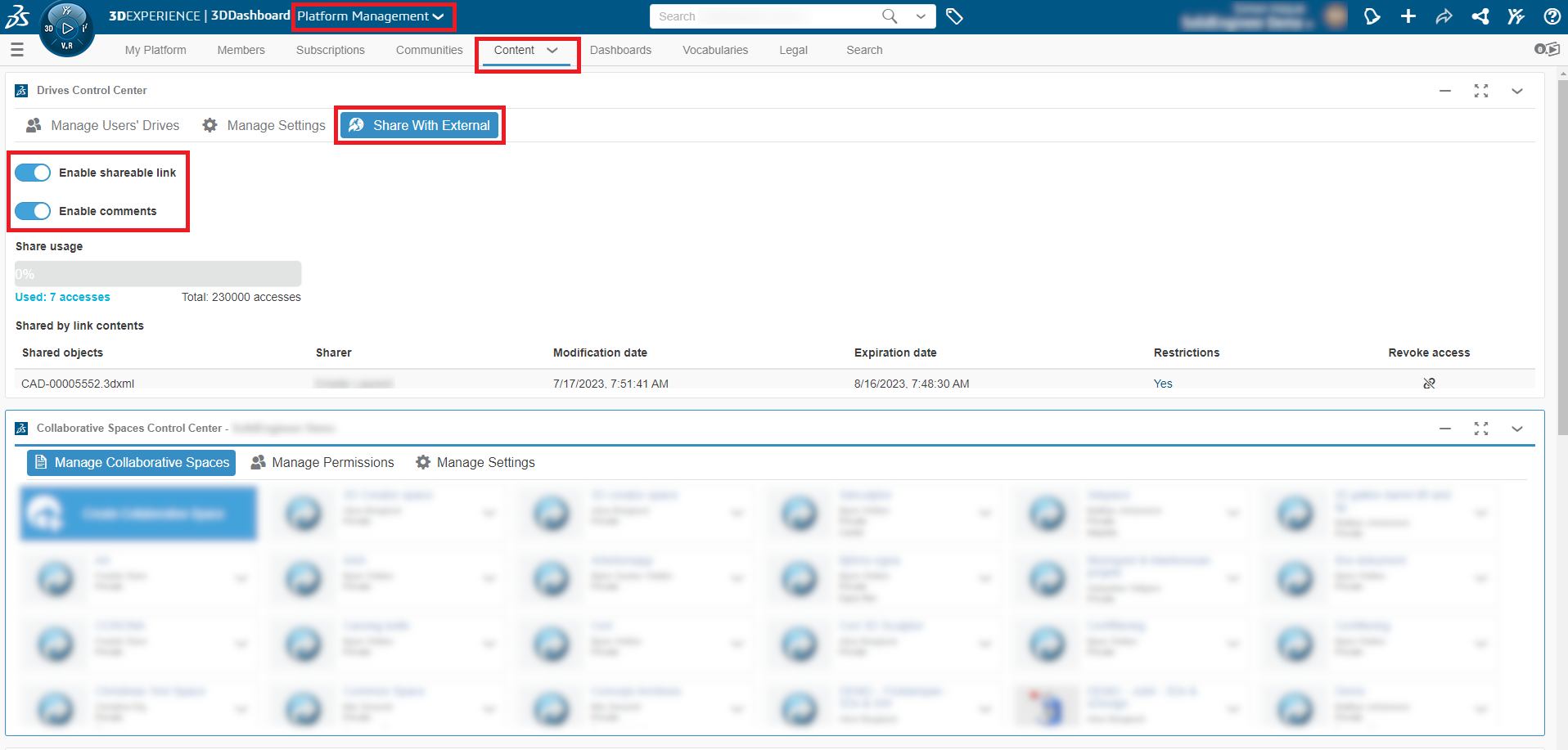Open the Platform Management selector
The image size is (1568, 750).
click(372, 16)
